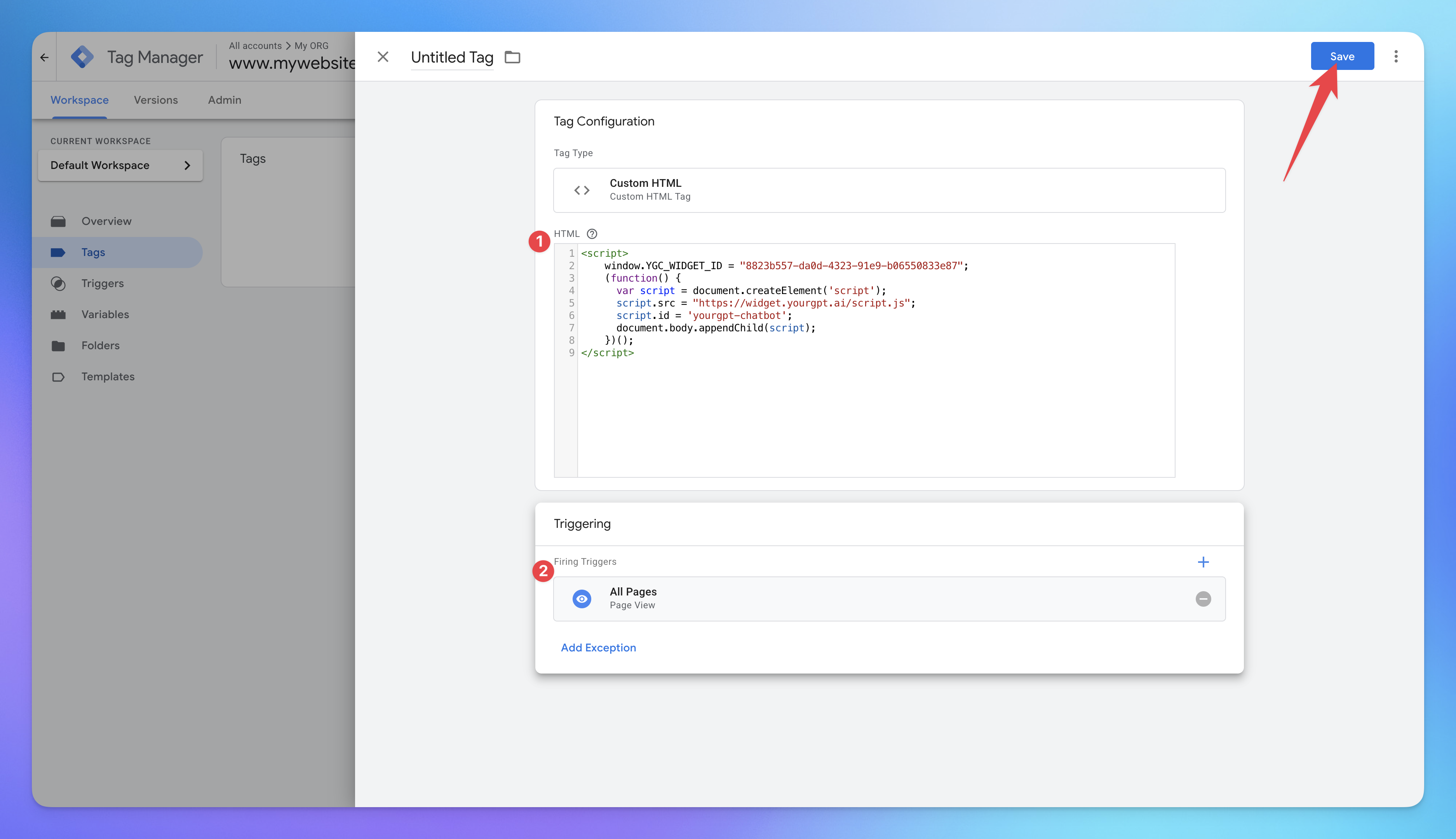The height and width of the screenshot is (839, 1456).
Task: Expand the All accounts breadcrumb
Action: point(256,45)
